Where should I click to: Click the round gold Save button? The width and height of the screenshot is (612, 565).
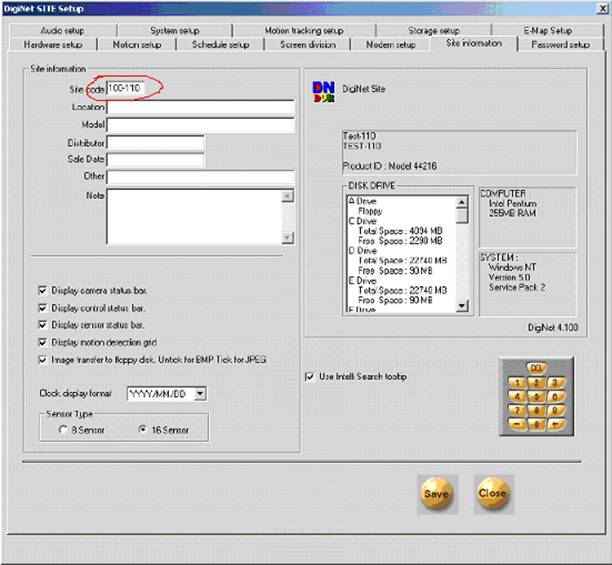tap(437, 494)
